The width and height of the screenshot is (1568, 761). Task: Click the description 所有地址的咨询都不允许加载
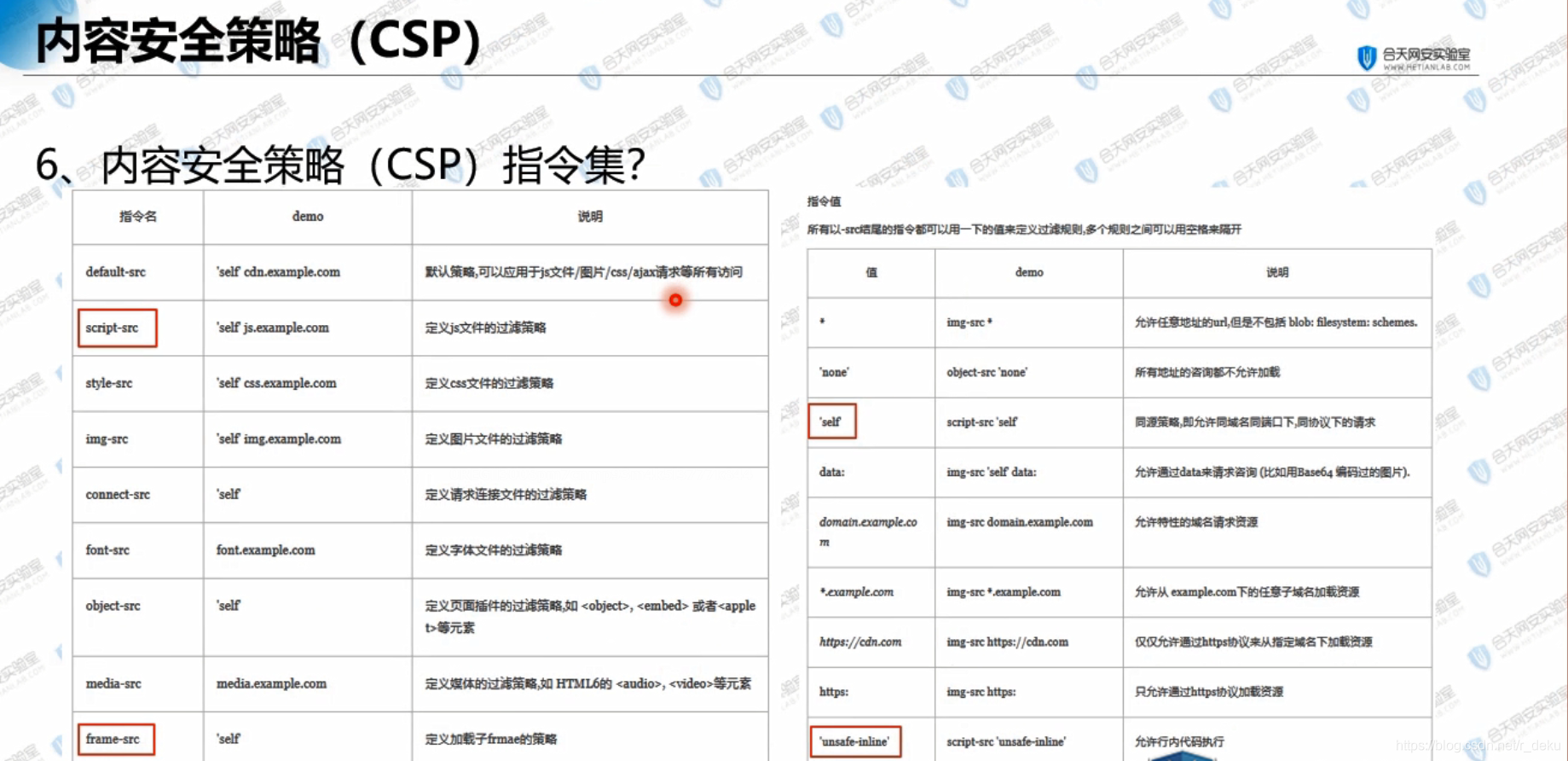(x=1207, y=372)
